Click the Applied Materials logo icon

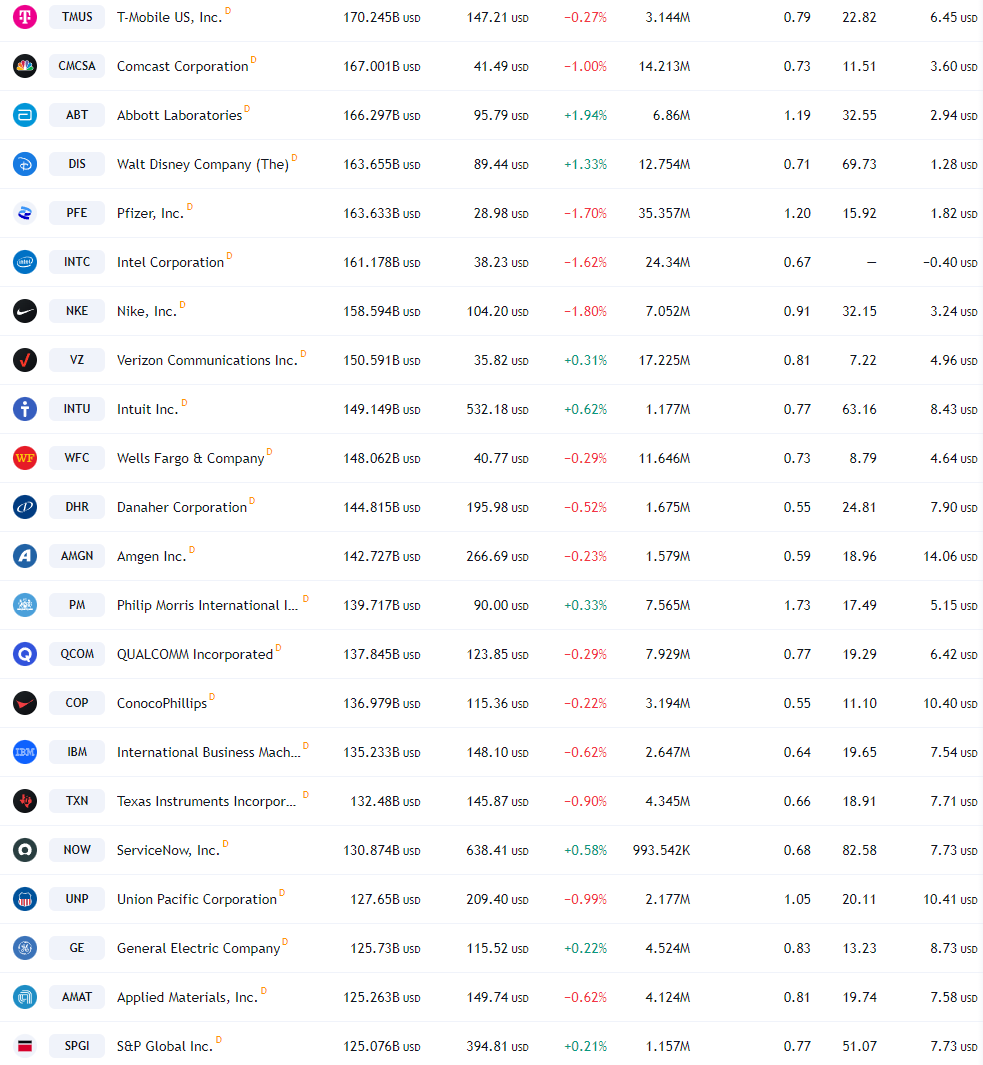pos(25,996)
